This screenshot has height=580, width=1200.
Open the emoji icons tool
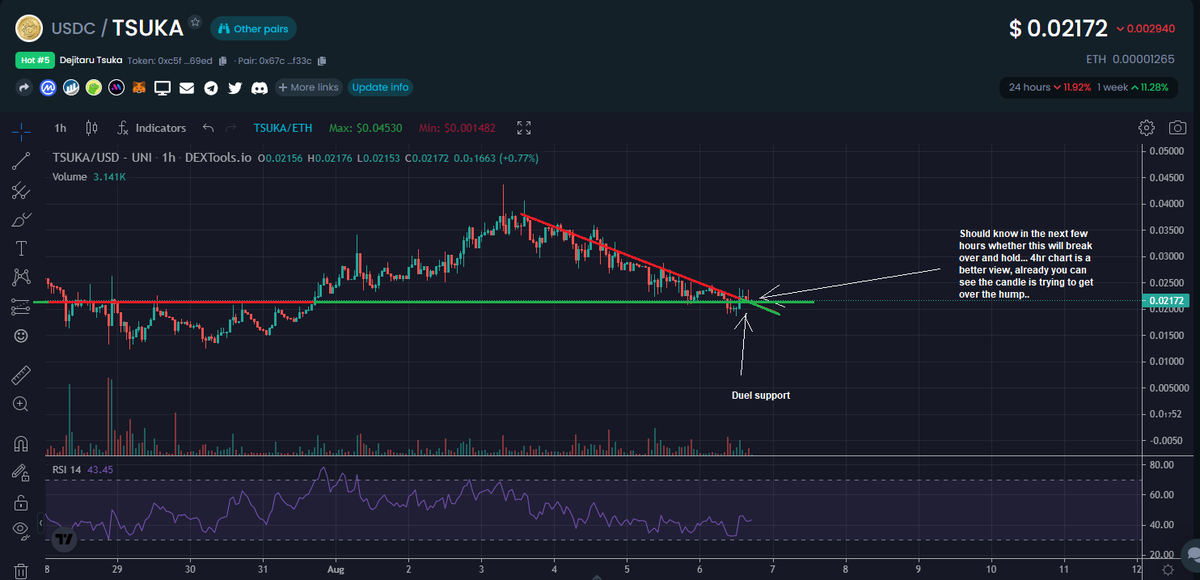click(21, 335)
